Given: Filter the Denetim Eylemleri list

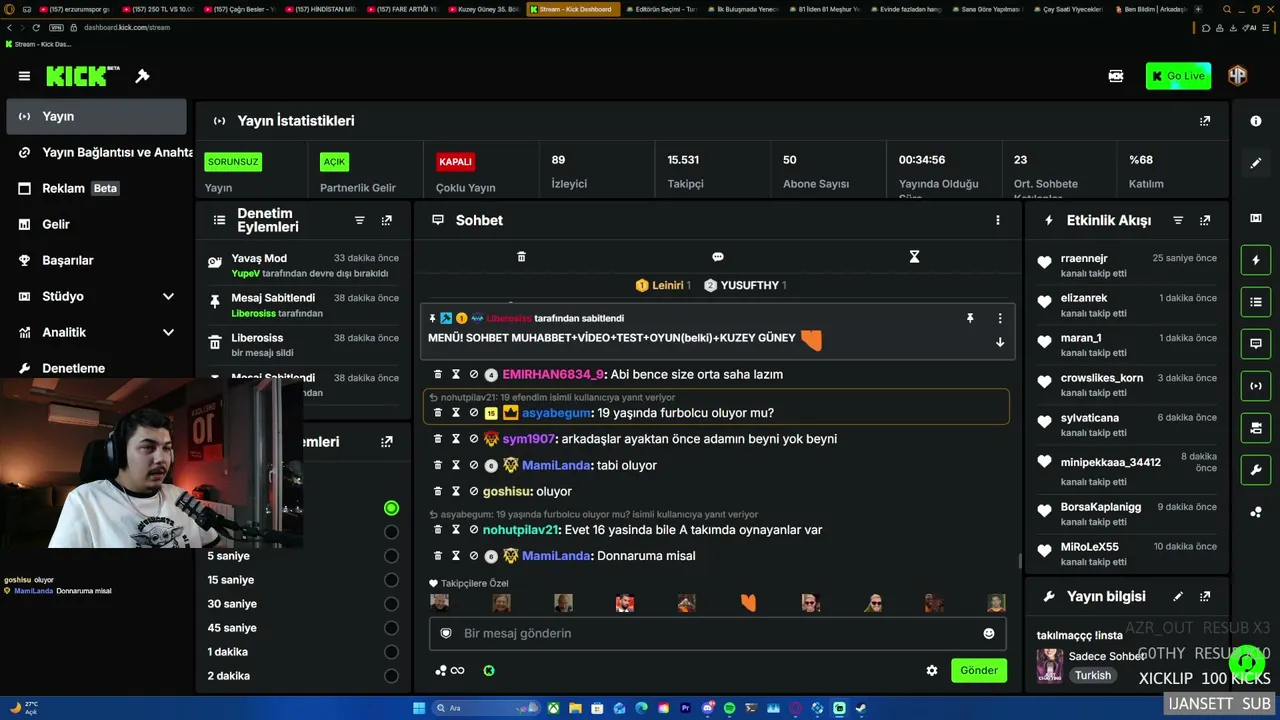Looking at the screenshot, I should coord(360,220).
